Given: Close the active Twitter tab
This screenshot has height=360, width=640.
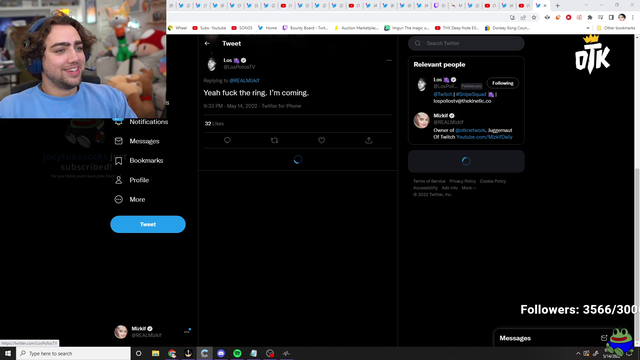Looking at the screenshot, I should click(x=545, y=6).
